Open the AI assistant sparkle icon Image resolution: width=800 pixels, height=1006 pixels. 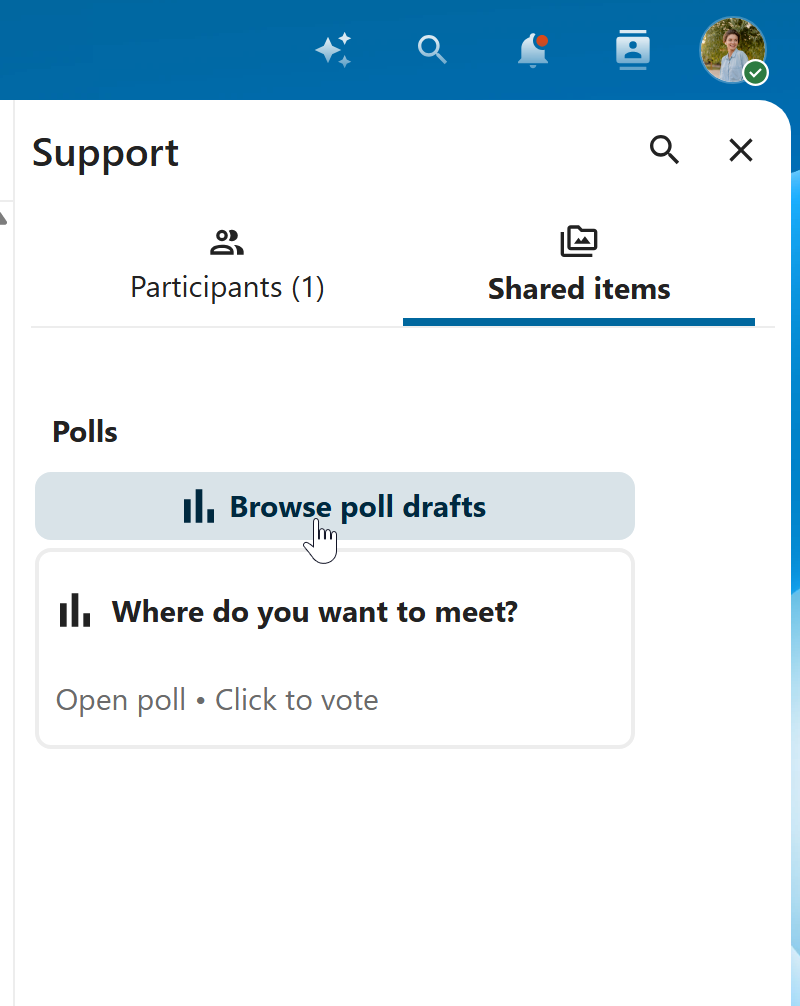pyautogui.click(x=333, y=49)
